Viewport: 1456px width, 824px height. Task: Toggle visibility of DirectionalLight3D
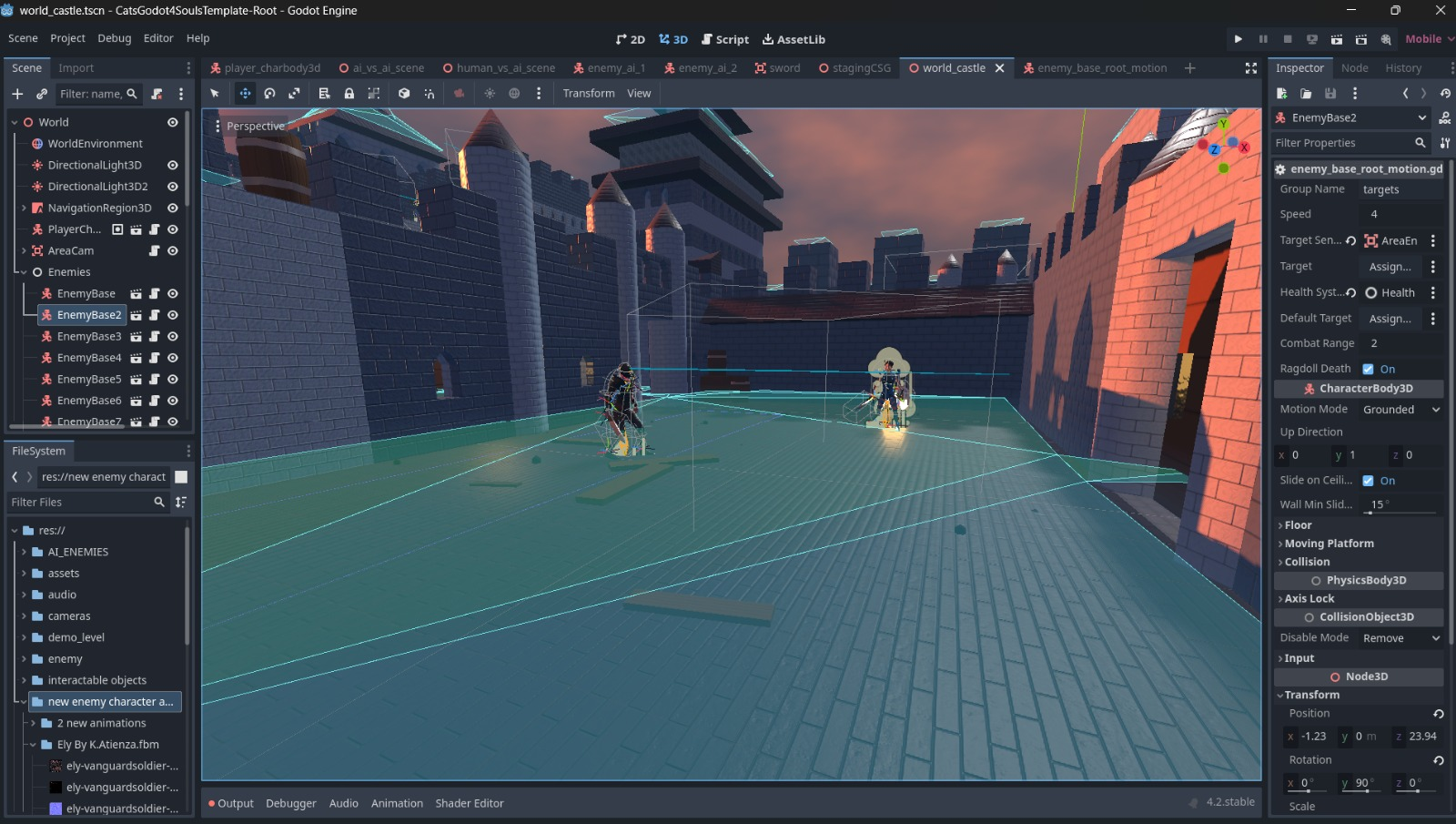tap(173, 165)
